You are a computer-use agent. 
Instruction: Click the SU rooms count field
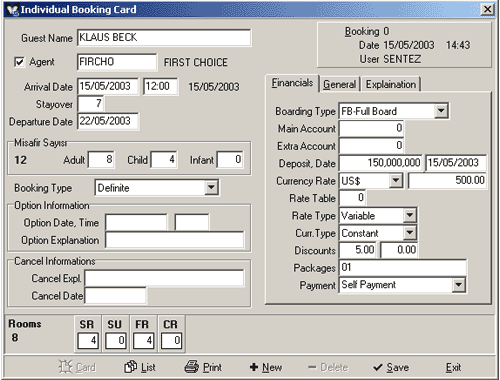[x=116, y=341]
